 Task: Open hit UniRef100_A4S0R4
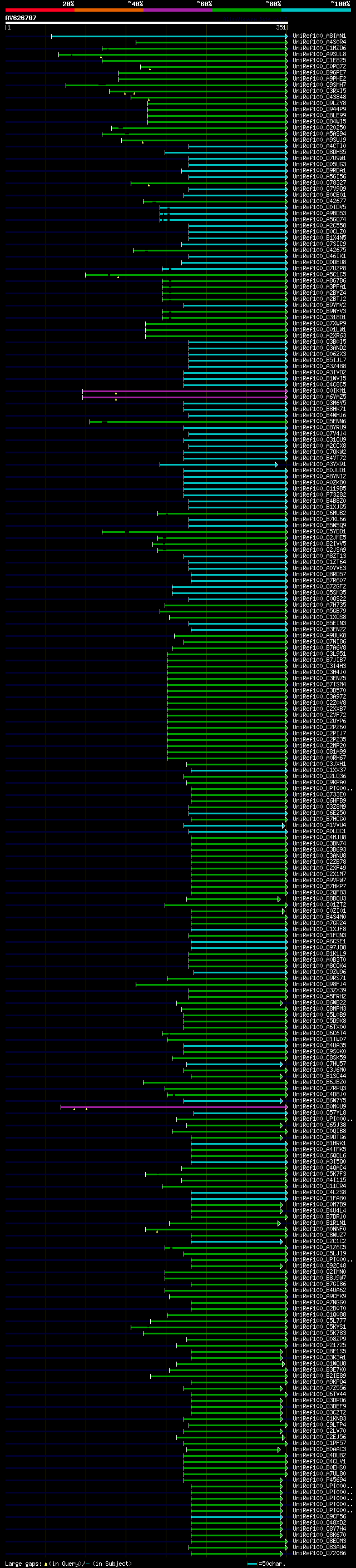pyautogui.click(x=319, y=42)
